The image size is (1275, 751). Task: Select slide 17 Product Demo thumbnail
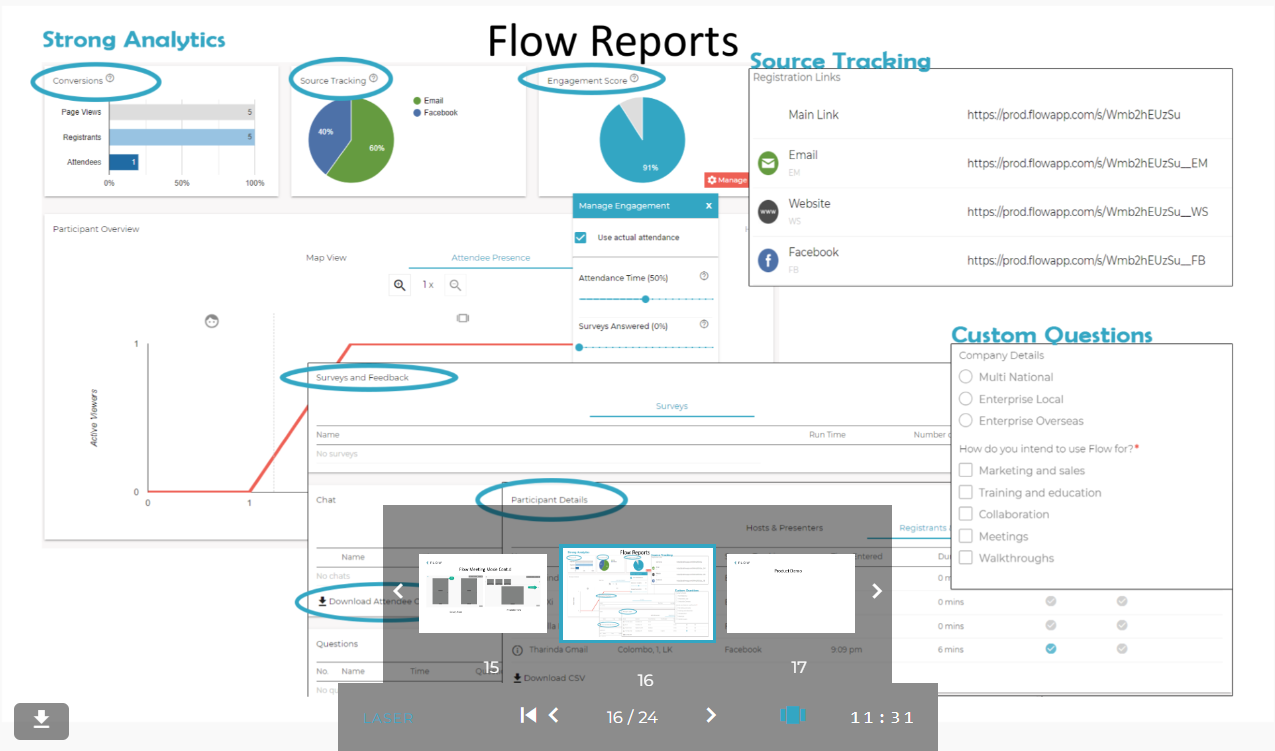coord(790,593)
